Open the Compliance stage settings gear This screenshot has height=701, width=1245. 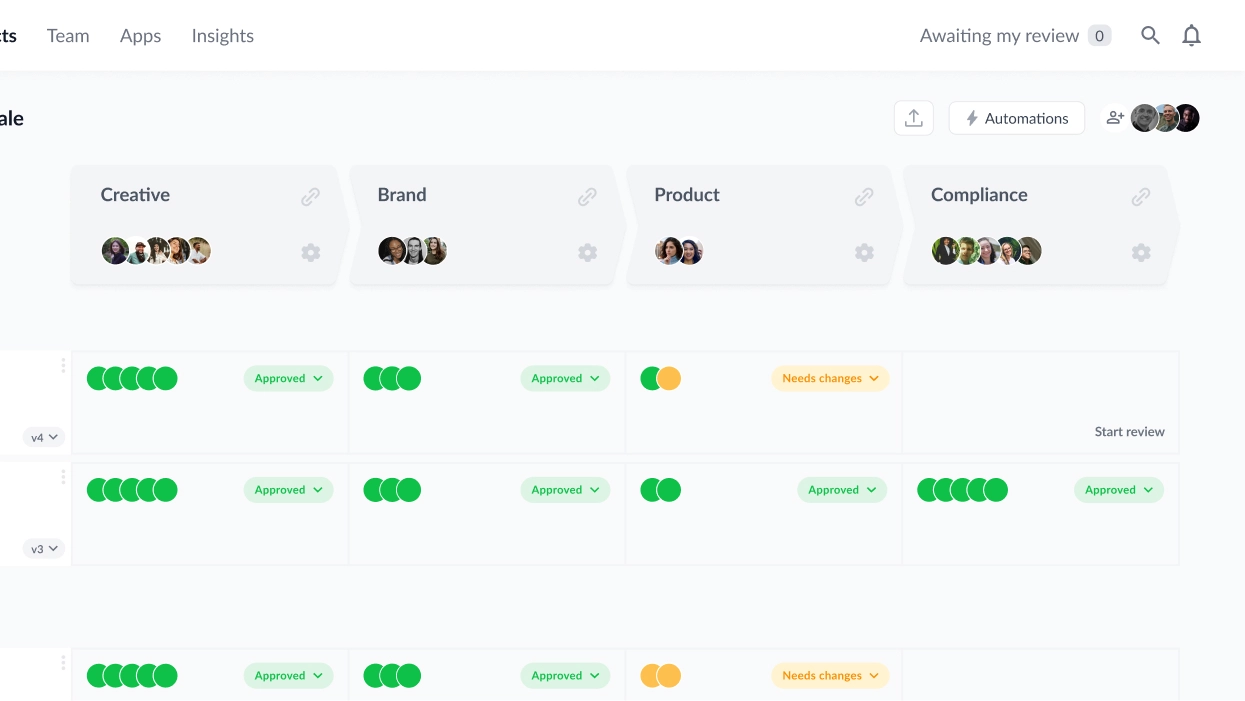(x=1140, y=252)
